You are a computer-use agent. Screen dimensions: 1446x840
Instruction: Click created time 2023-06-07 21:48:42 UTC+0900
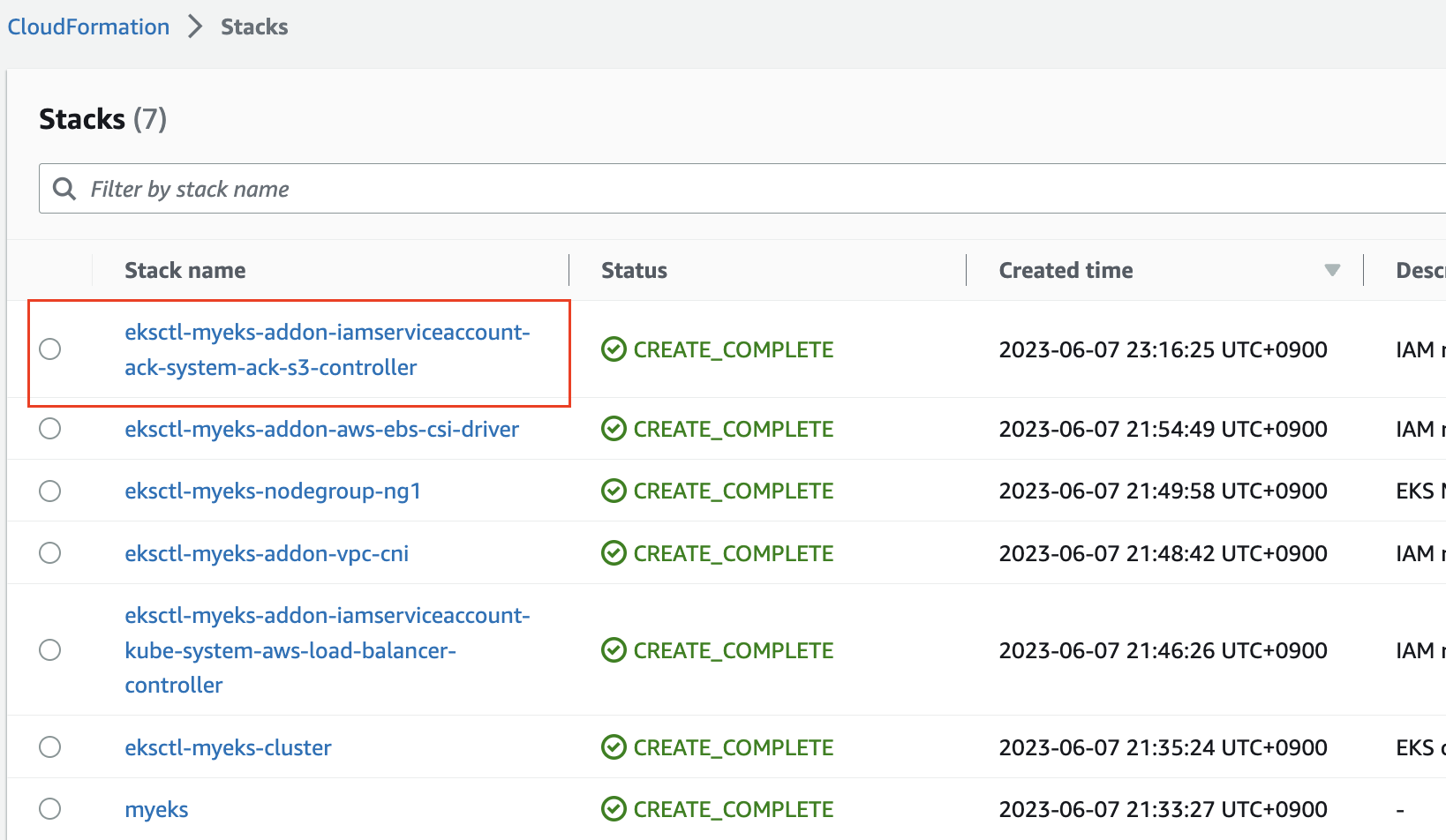[x=1163, y=553]
